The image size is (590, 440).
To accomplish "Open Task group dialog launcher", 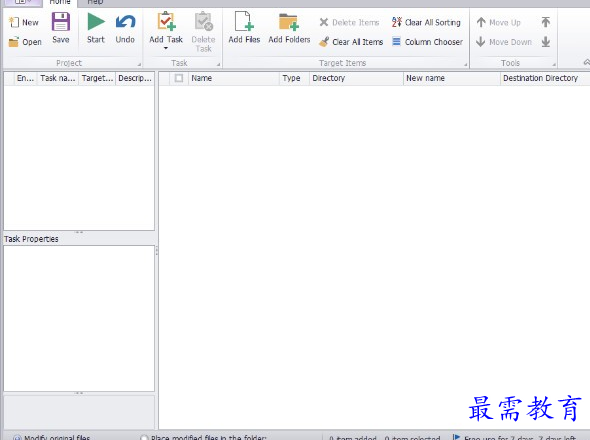I will 219,64.
